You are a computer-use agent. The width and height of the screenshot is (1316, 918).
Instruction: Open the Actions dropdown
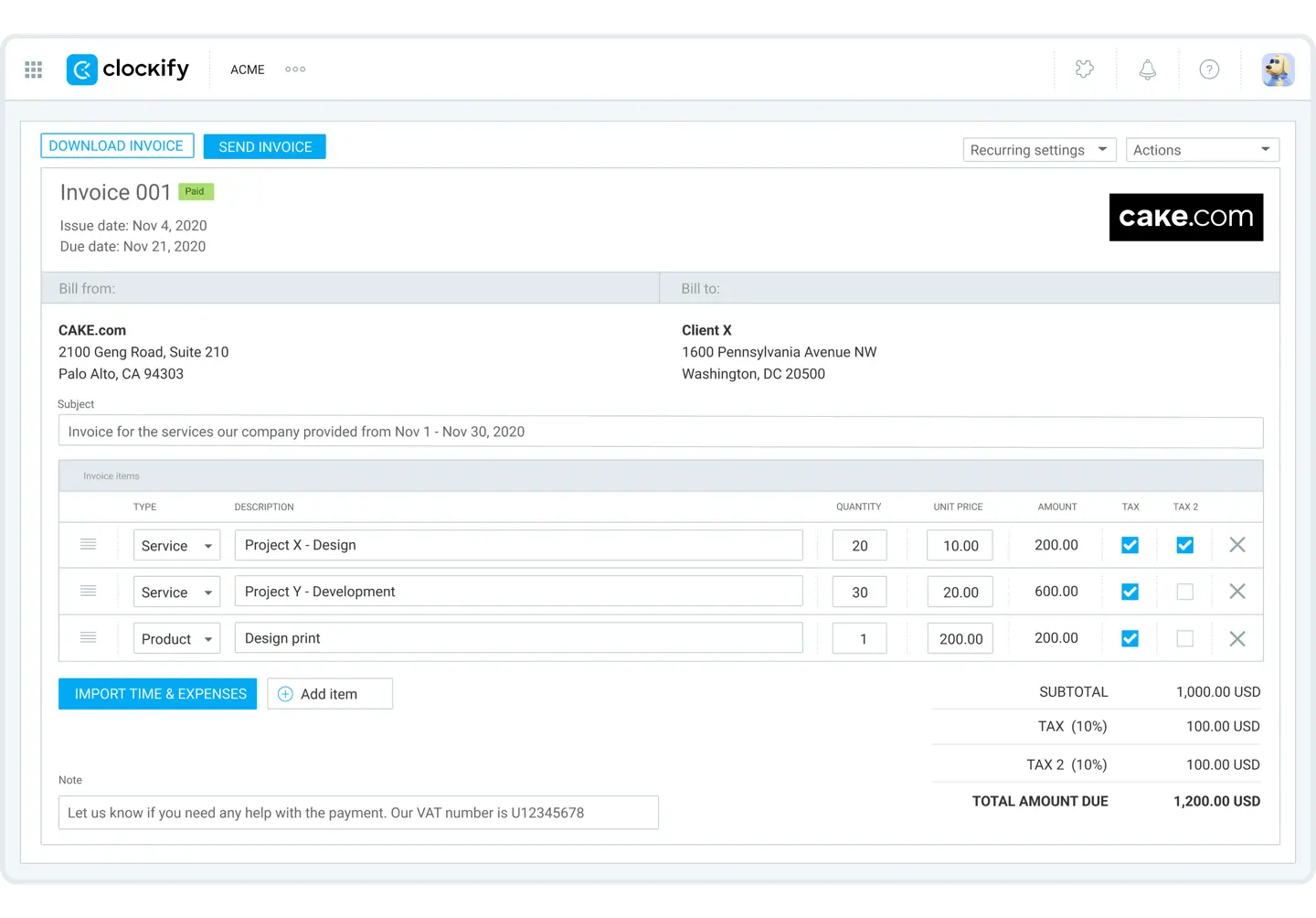click(1203, 150)
